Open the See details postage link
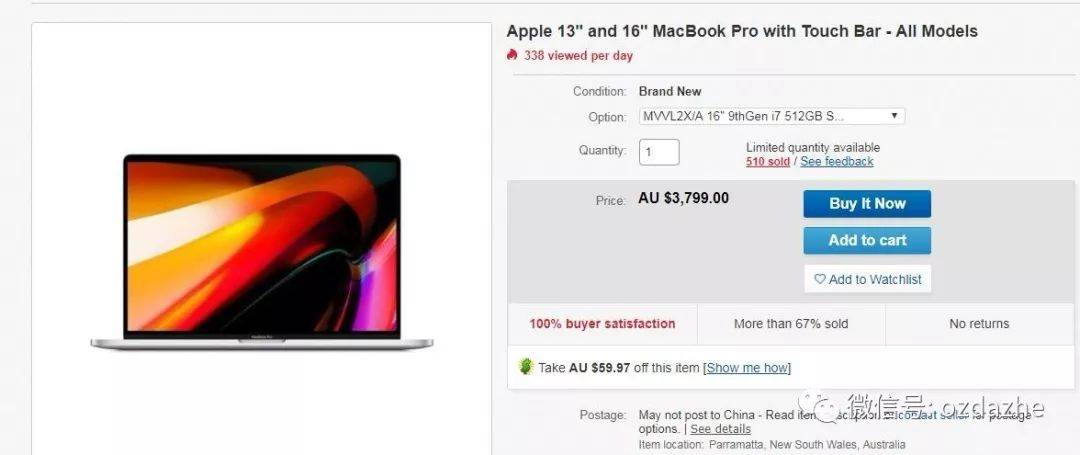Image resolution: width=1080 pixels, height=455 pixels. [720, 429]
